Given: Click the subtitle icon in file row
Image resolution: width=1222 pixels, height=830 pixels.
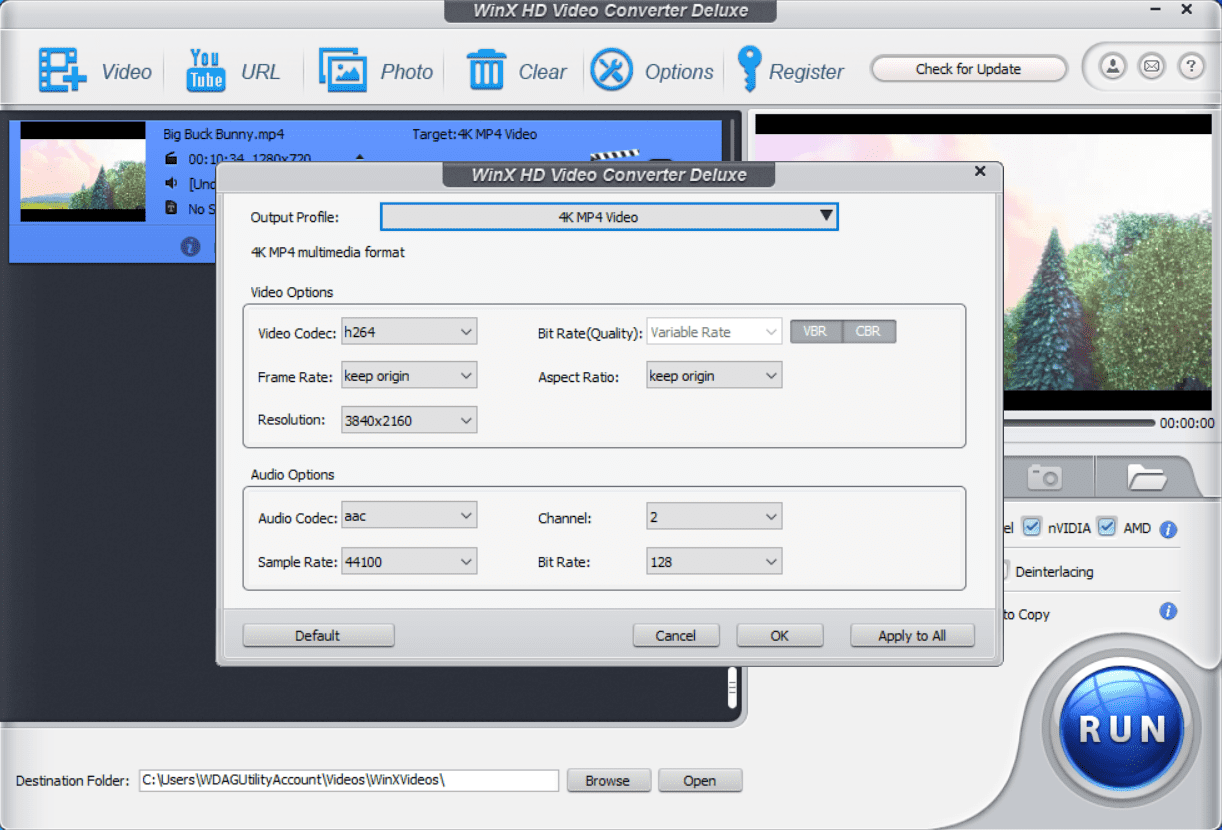Looking at the screenshot, I should [171, 208].
